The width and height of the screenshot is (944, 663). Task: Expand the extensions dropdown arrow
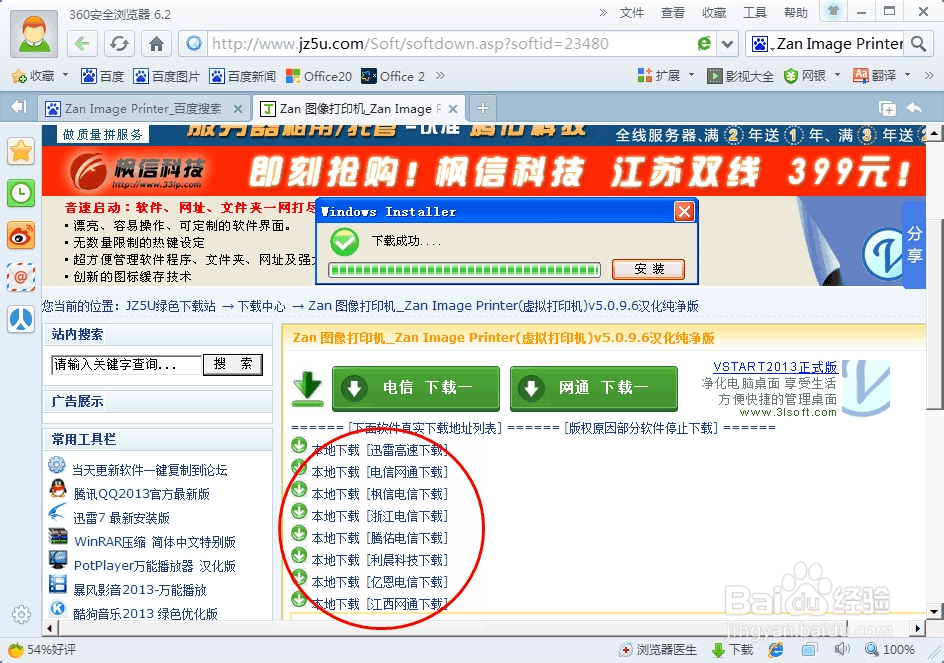691,75
